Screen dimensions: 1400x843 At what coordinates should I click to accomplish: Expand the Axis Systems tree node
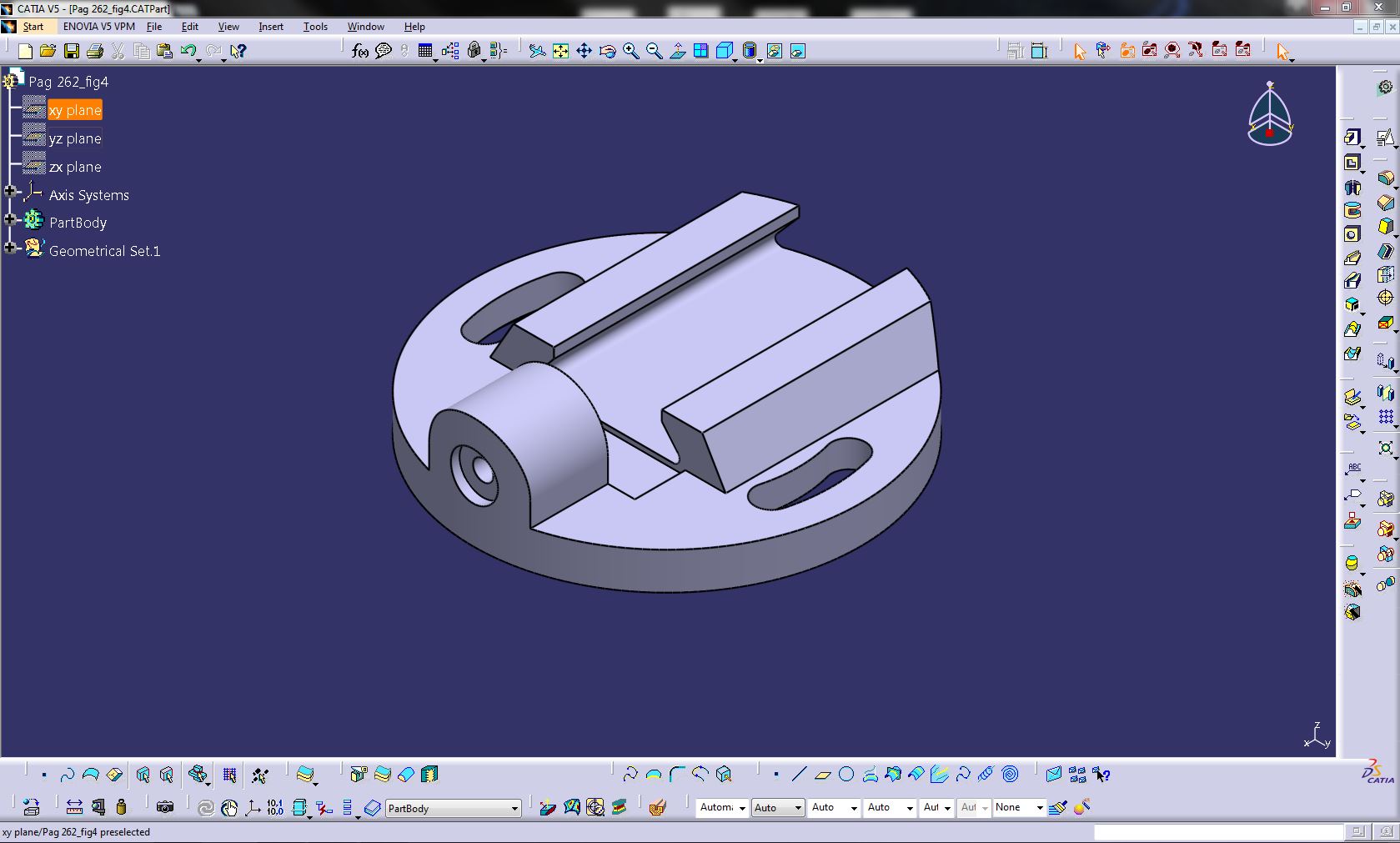coord(10,192)
